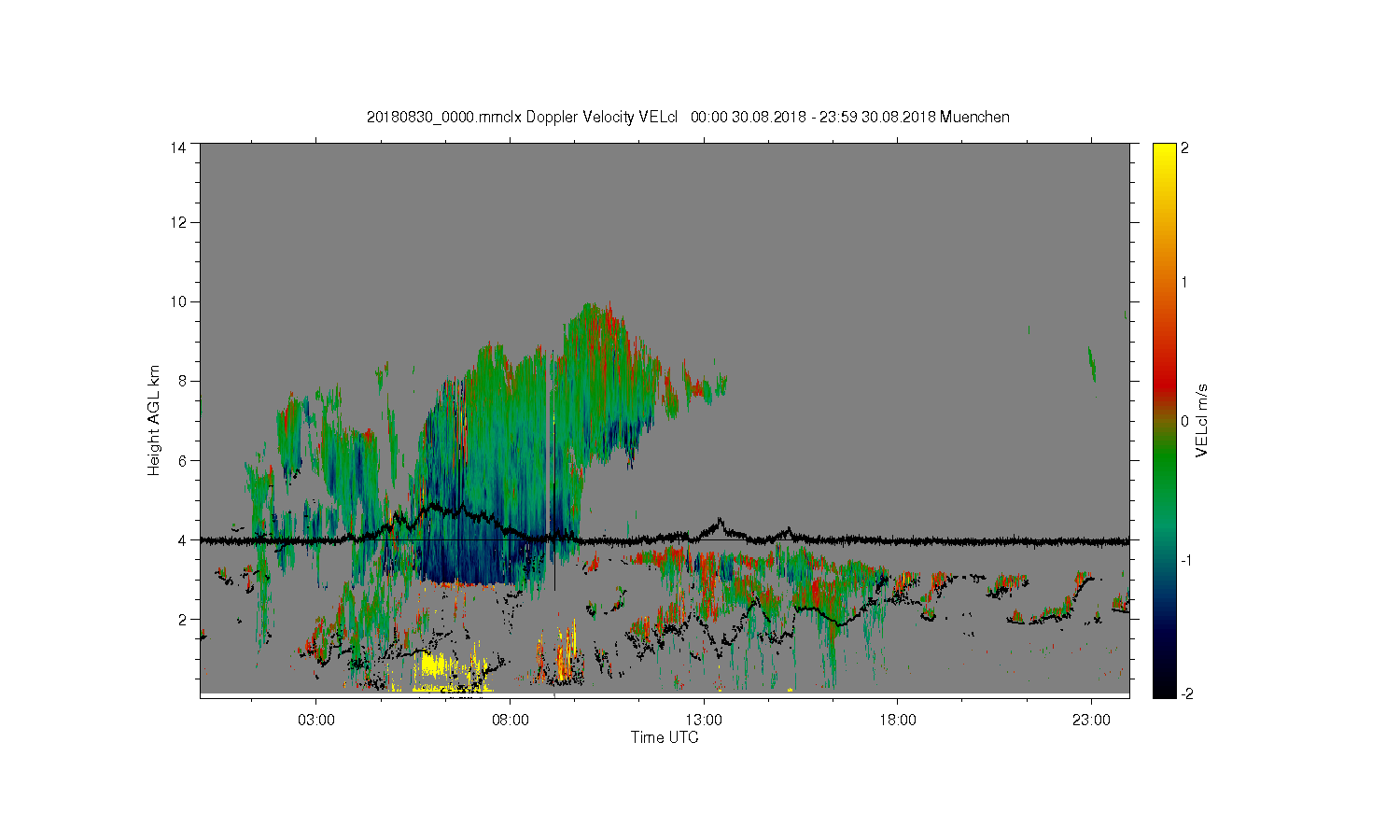This screenshot has height=840, width=1400.
Task: Click the 2 label on the height axis
Action: [182, 619]
